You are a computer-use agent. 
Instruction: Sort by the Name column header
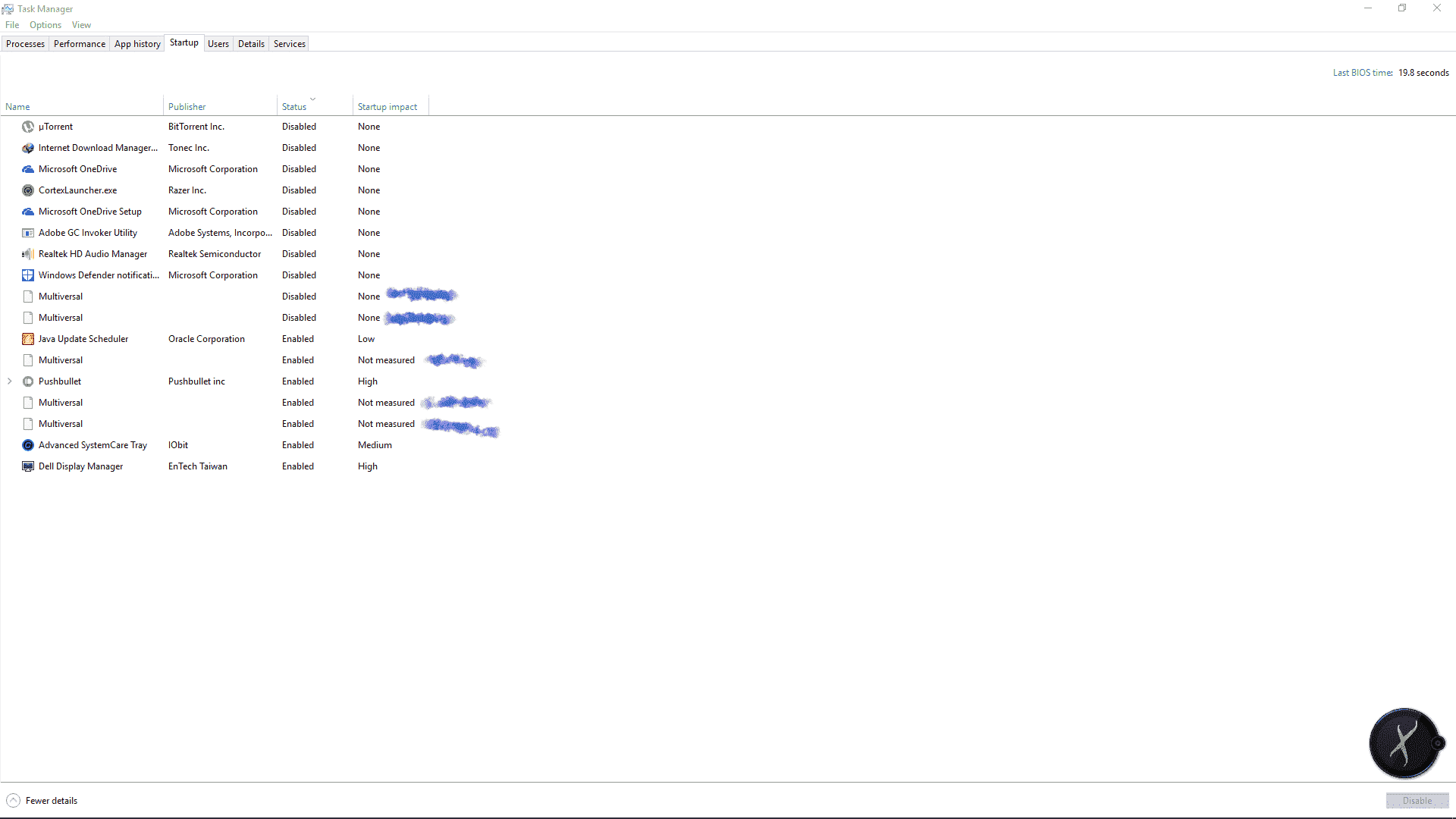(x=82, y=106)
